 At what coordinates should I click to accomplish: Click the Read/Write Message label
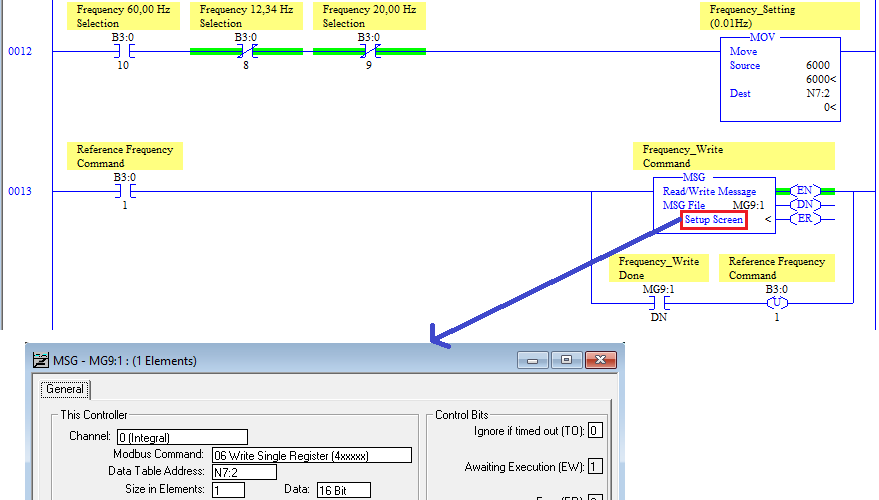[x=709, y=191]
